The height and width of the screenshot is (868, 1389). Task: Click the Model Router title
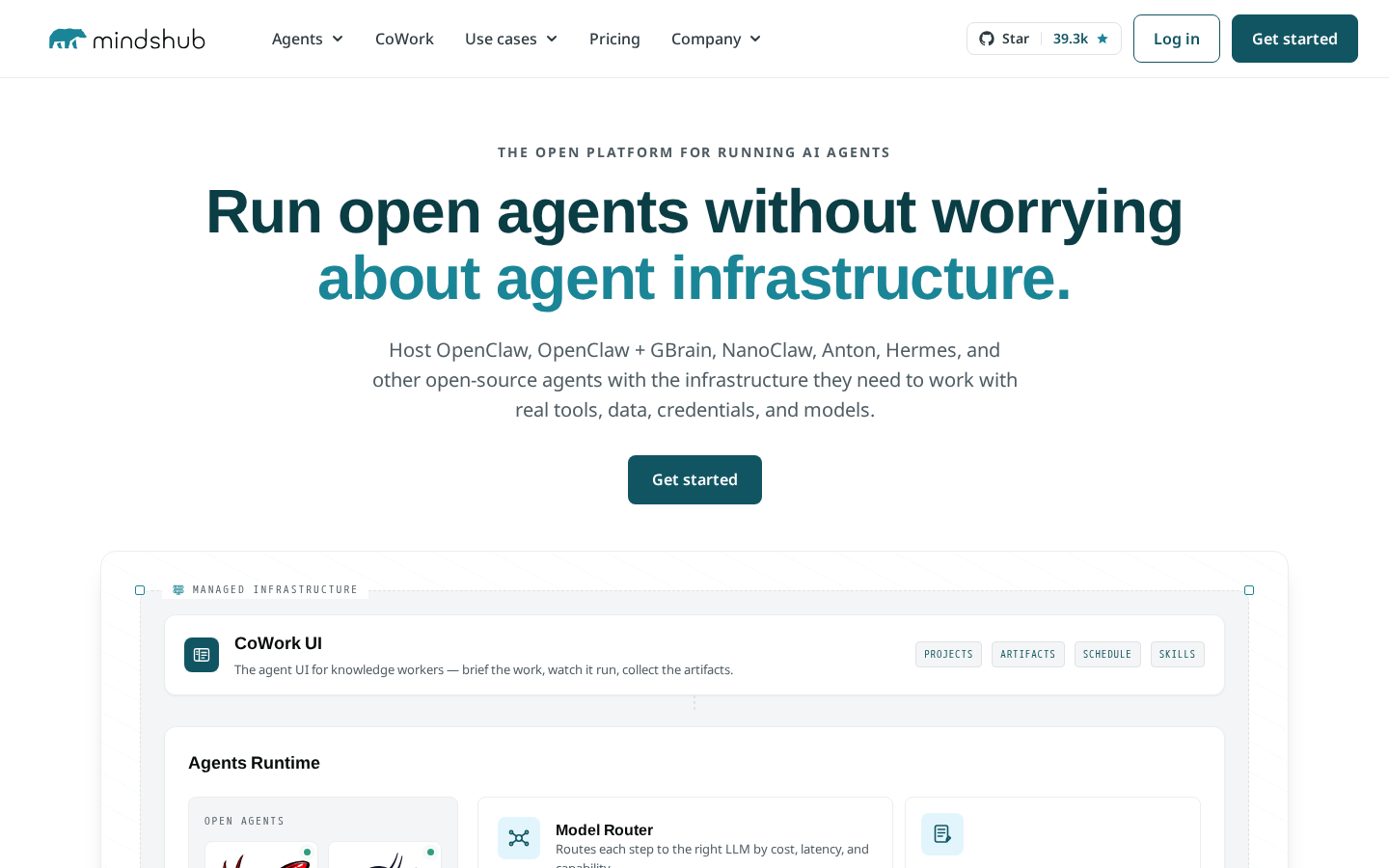pyautogui.click(x=604, y=829)
